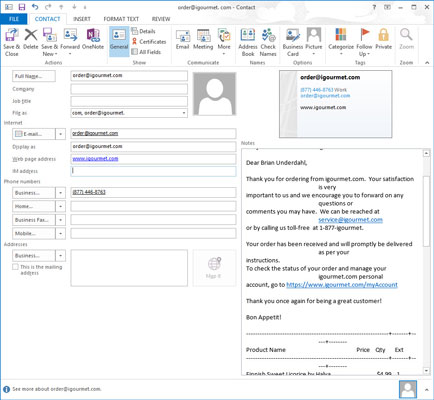The width and height of the screenshot is (434, 400).
Task: Open OneNote from the ribbon
Action: click(x=93, y=38)
